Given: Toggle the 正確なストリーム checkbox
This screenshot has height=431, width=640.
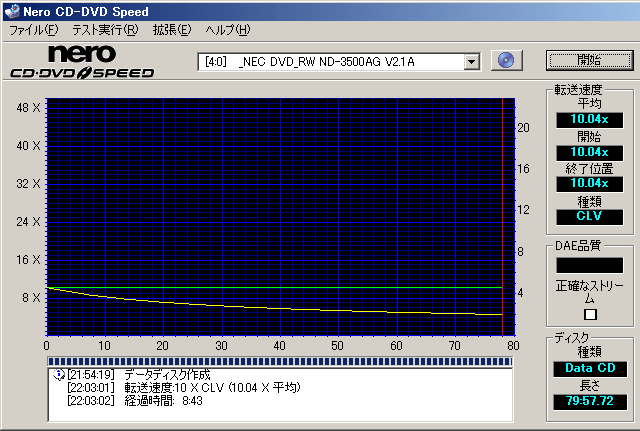Looking at the screenshot, I should (590, 314).
